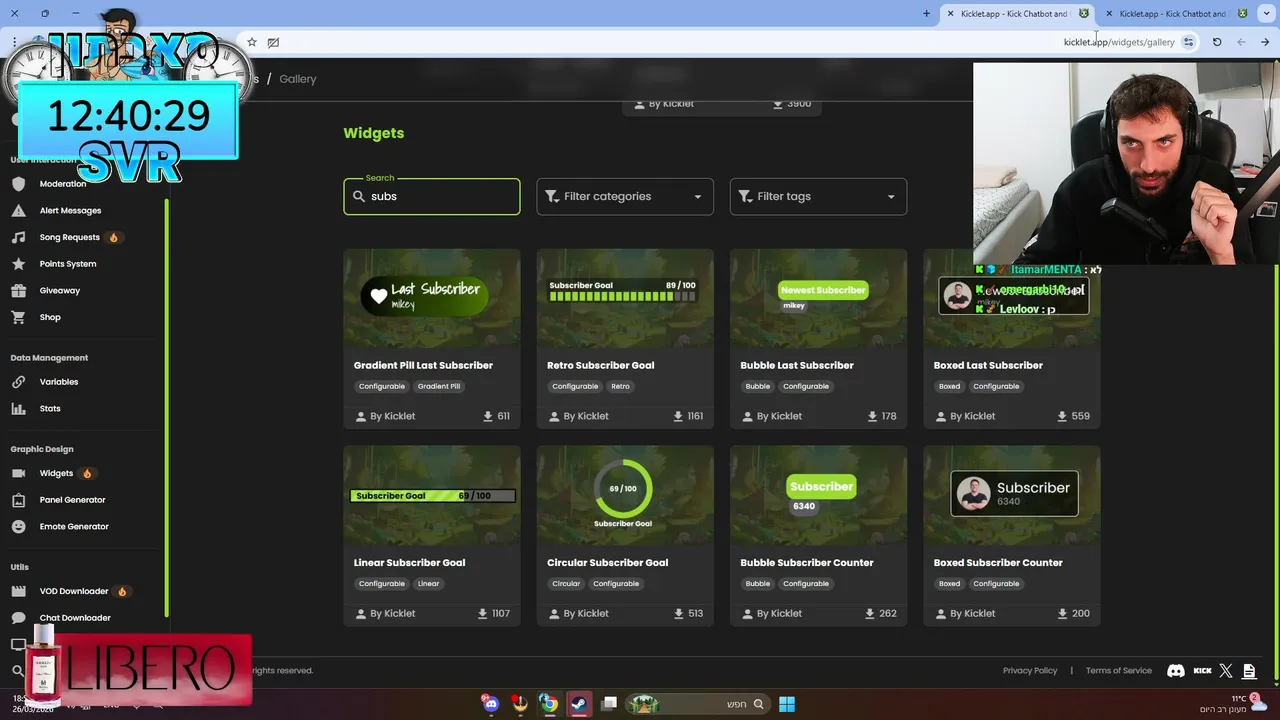The height and width of the screenshot is (720, 1280).
Task: Open Bubble Subscriber Counter preview thumbnail
Action: tap(818, 495)
